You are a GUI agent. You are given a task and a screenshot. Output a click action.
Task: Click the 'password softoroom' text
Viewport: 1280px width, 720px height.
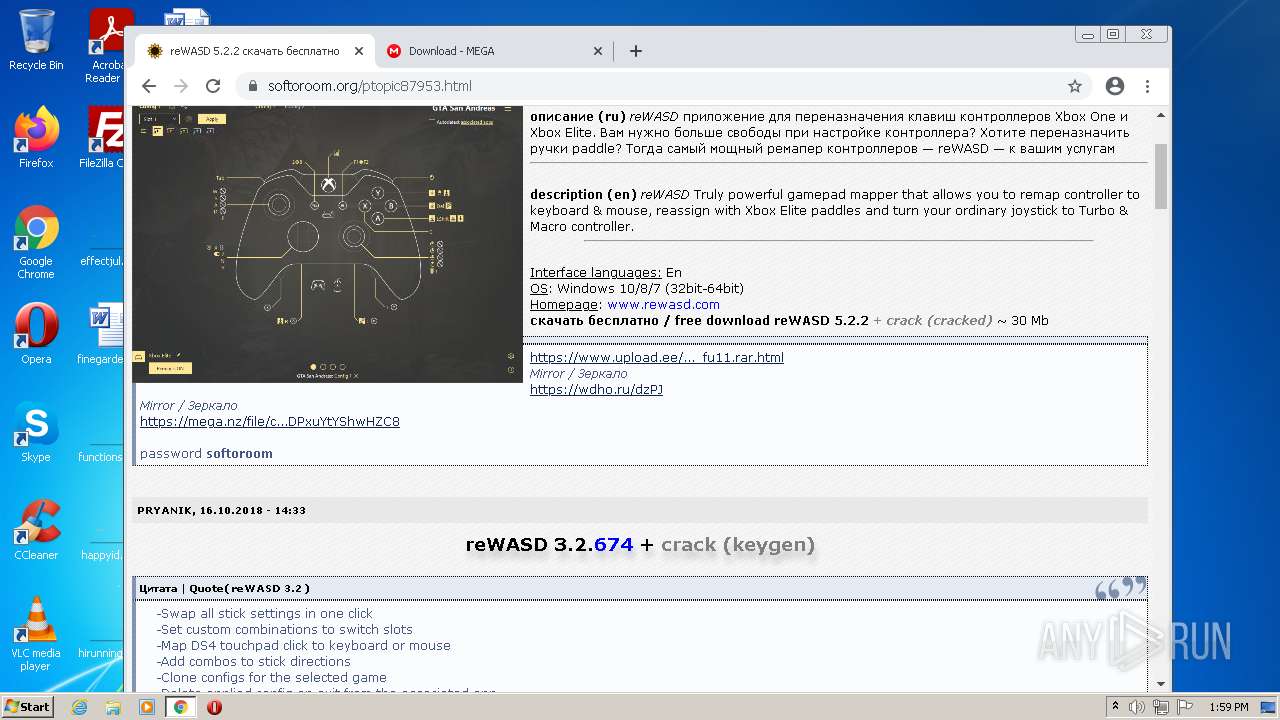tap(206, 453)
